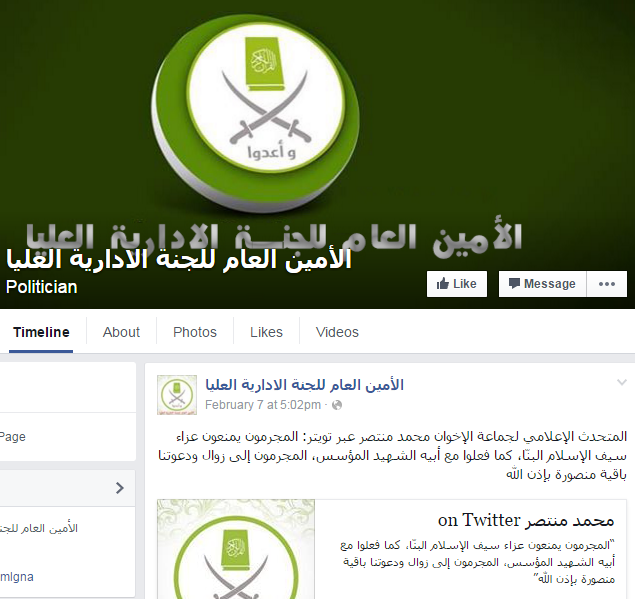Switch to the Timeline tab

[x=41, y=333]
